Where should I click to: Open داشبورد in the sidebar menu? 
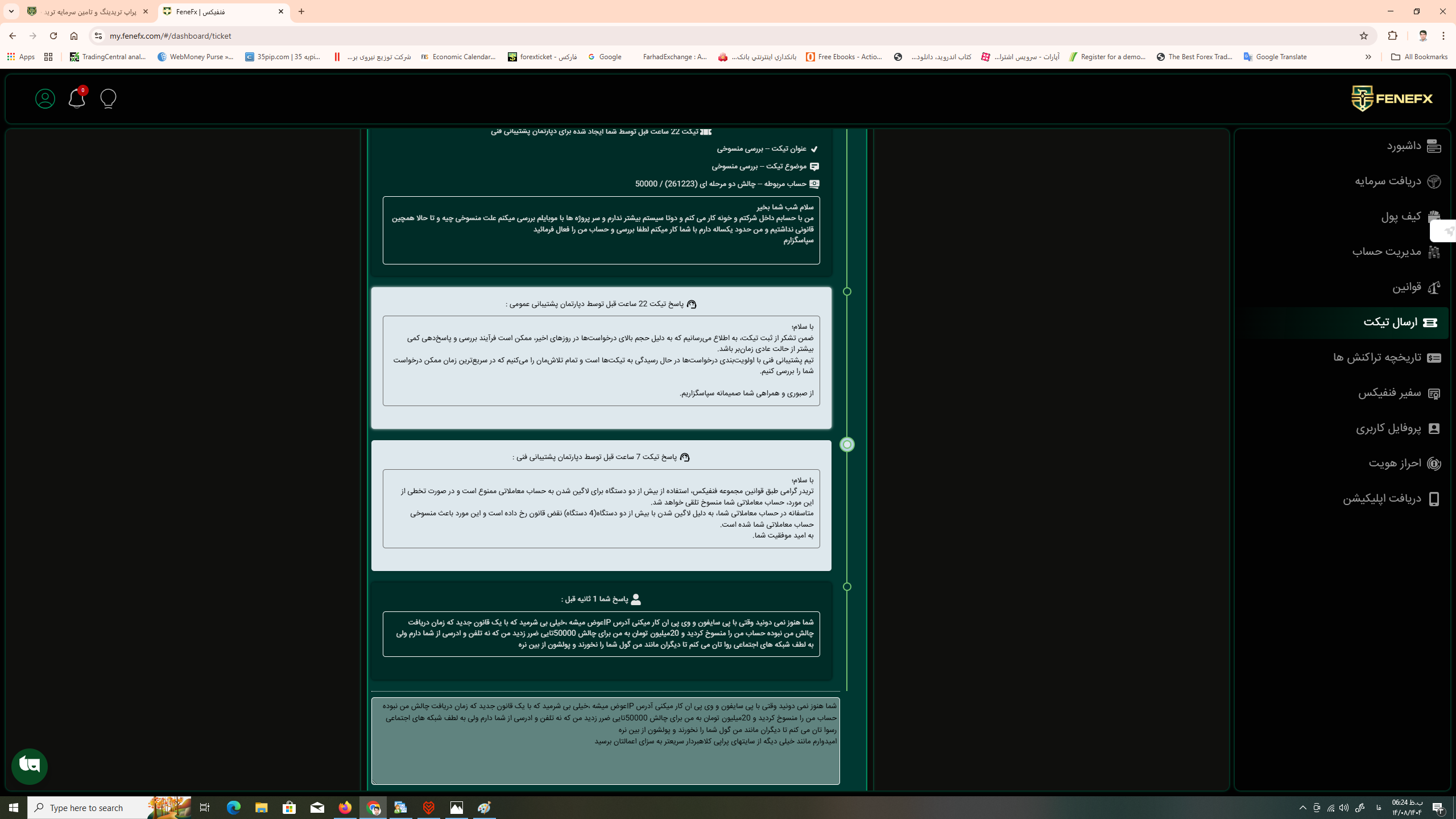(1404, 146)
